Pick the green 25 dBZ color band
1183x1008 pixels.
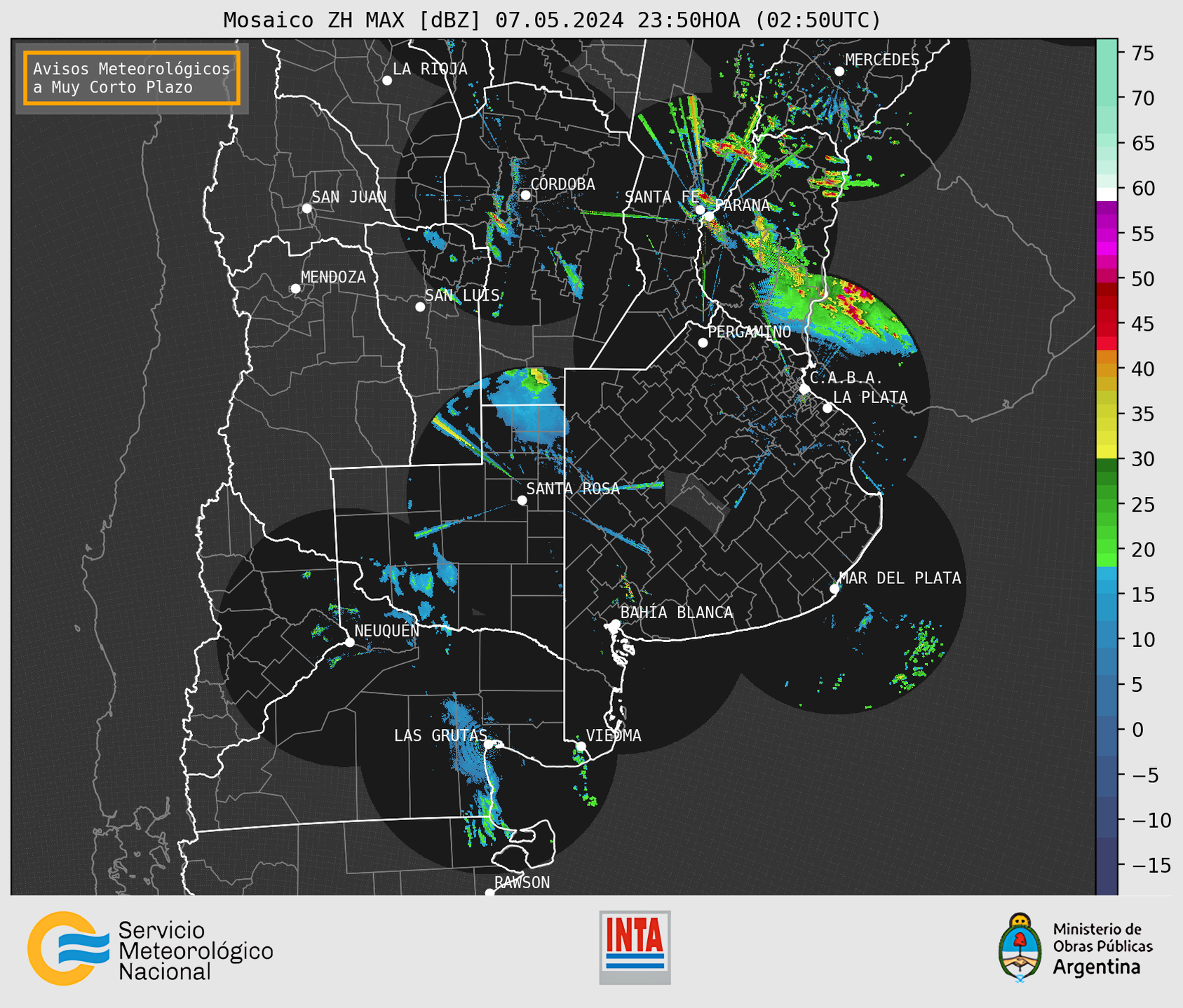pyautogui.click(x=1107, y=504)
